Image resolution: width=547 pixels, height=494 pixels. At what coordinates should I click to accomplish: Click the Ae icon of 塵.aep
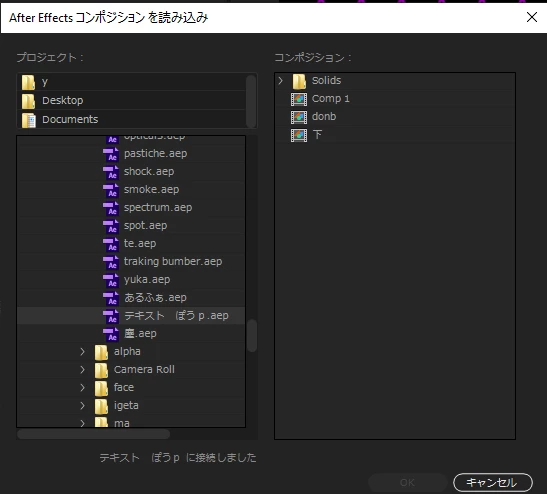pos(111,334)
